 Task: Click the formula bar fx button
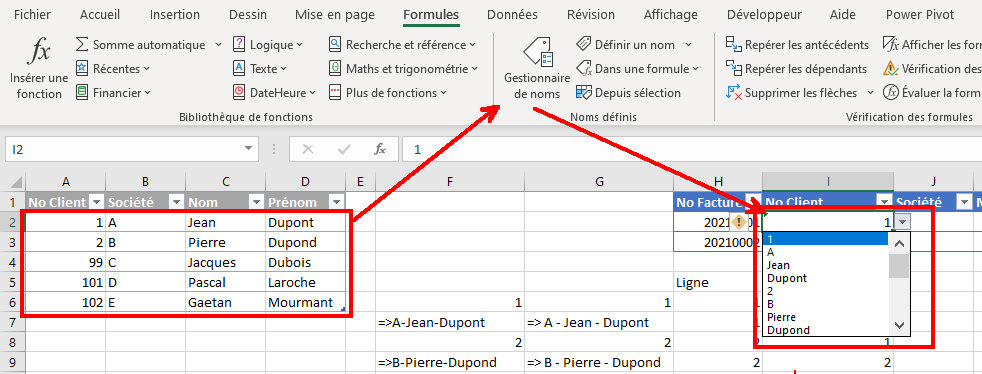click(380, 150)
